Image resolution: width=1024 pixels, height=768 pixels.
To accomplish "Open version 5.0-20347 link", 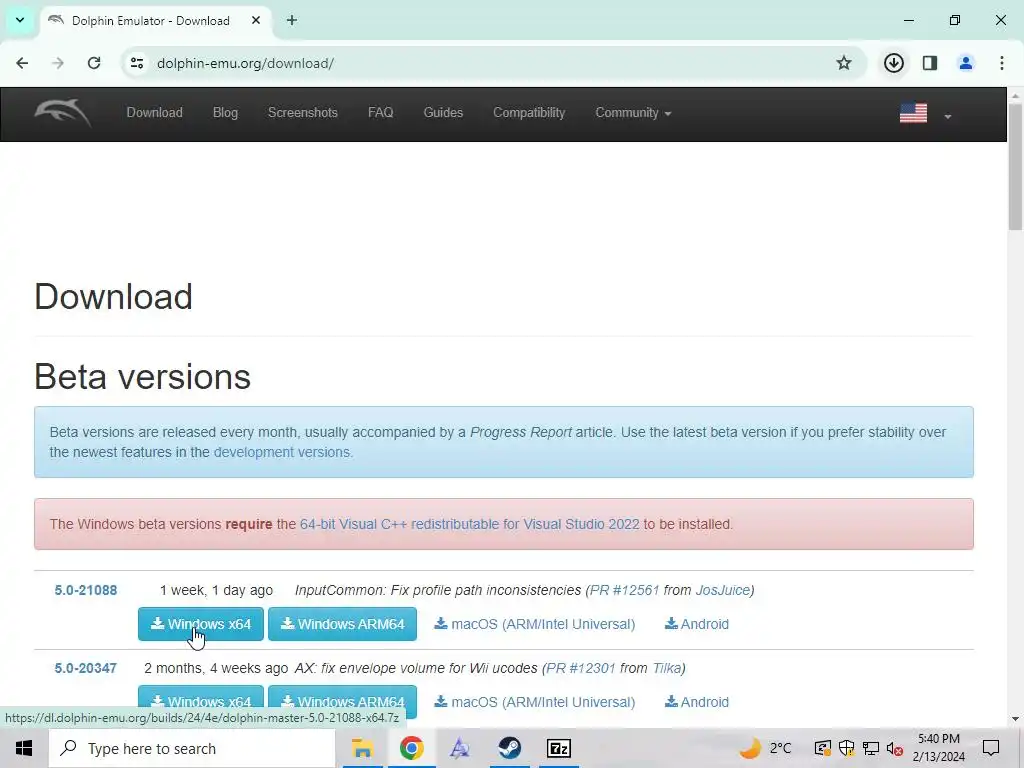I will coord(86,669).
